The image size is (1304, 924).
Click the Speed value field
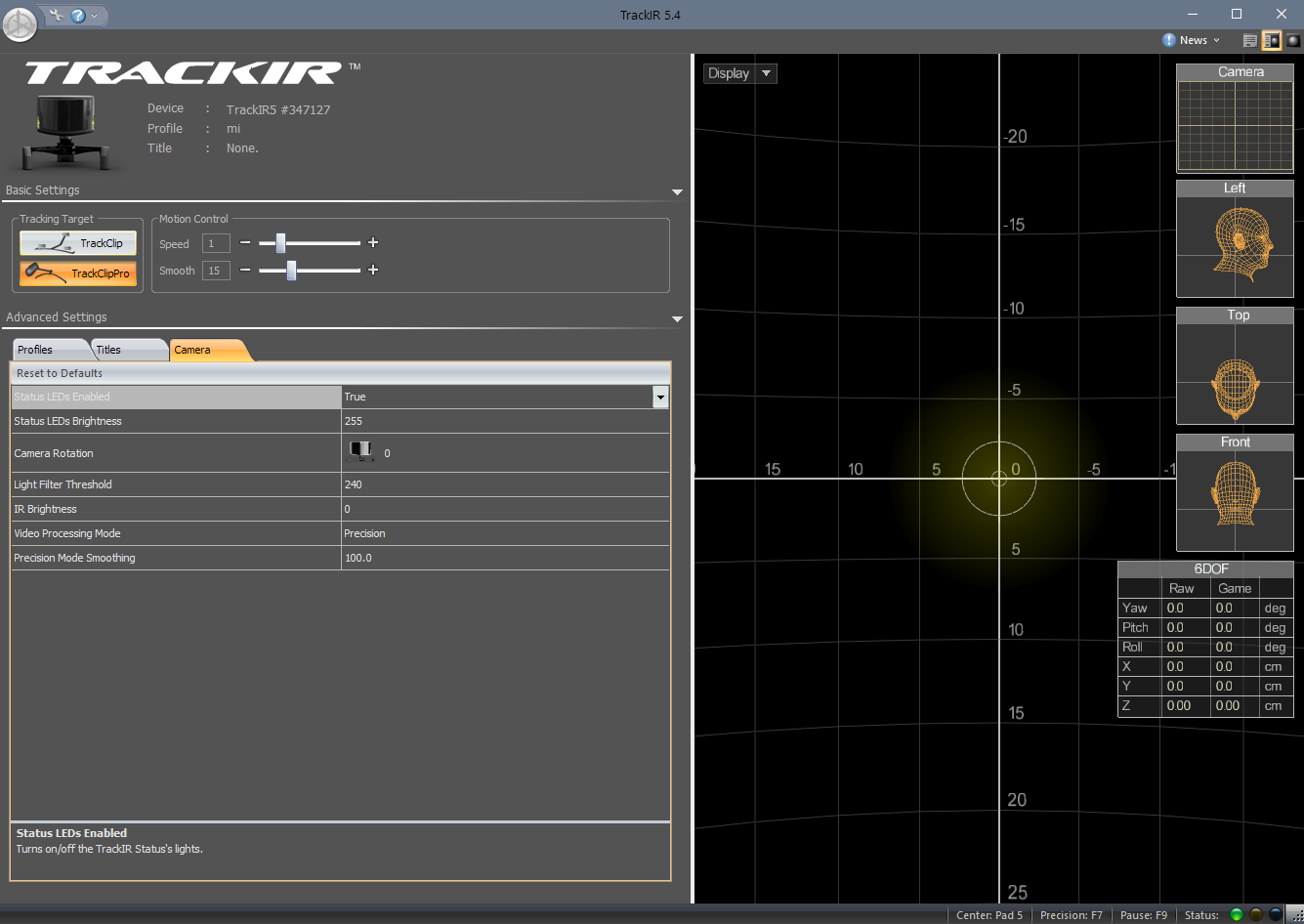[x=216, y=243]
